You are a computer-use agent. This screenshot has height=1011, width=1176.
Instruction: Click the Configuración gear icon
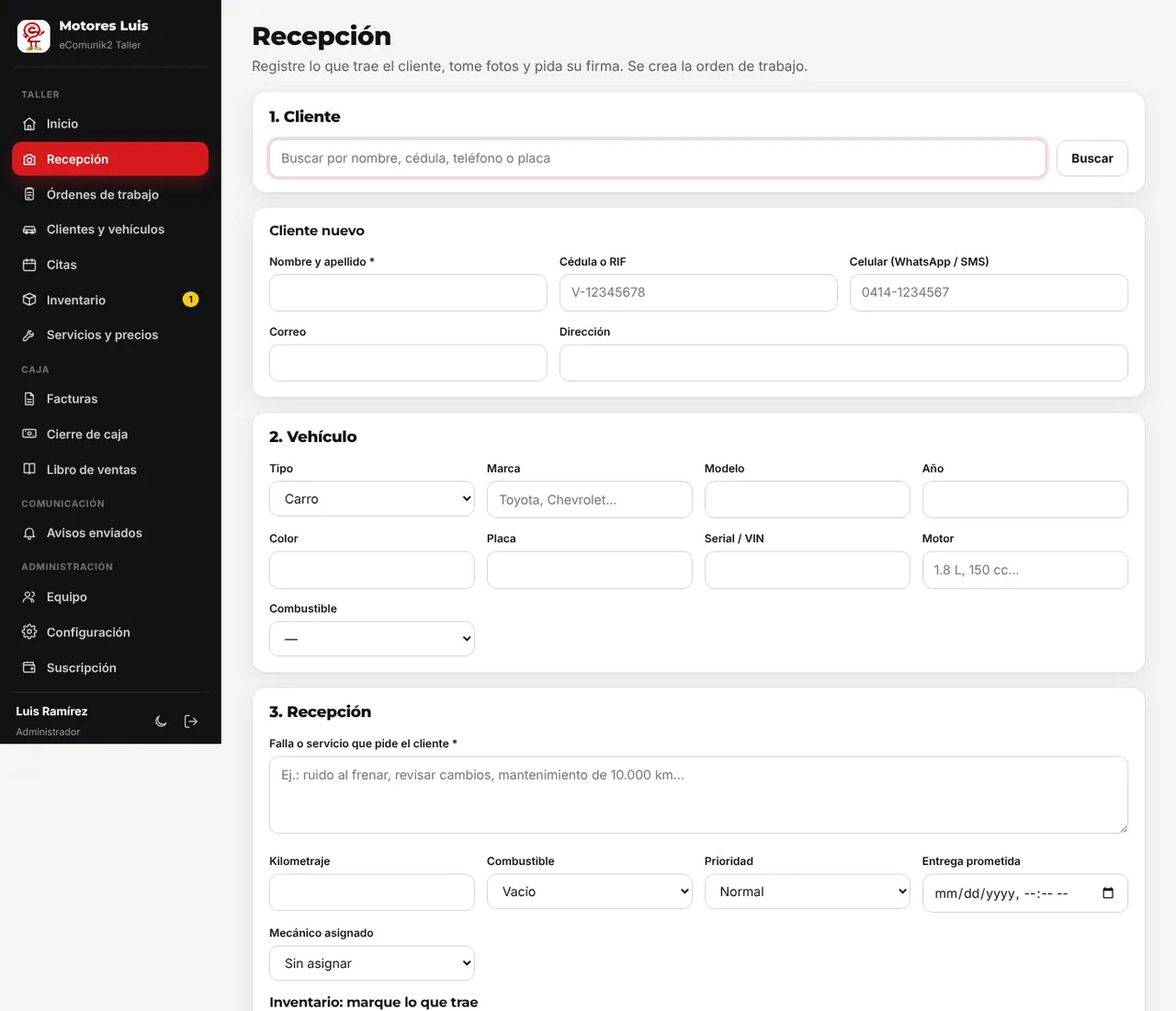[29, 632]
